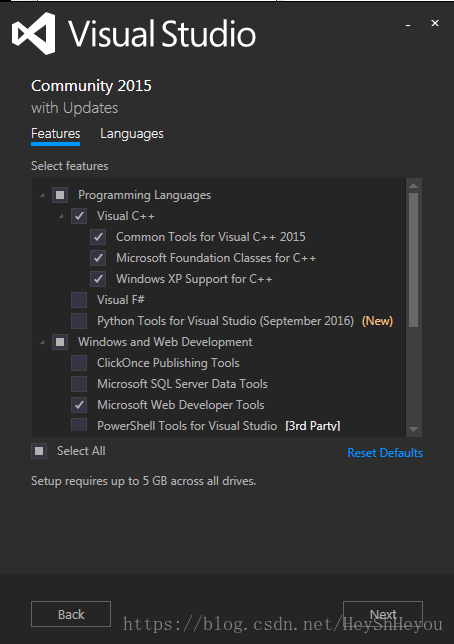Viewport: 454px width, 644px height.
Task: Click the scrollbar down arrow
Action: [x=413, y=429]
